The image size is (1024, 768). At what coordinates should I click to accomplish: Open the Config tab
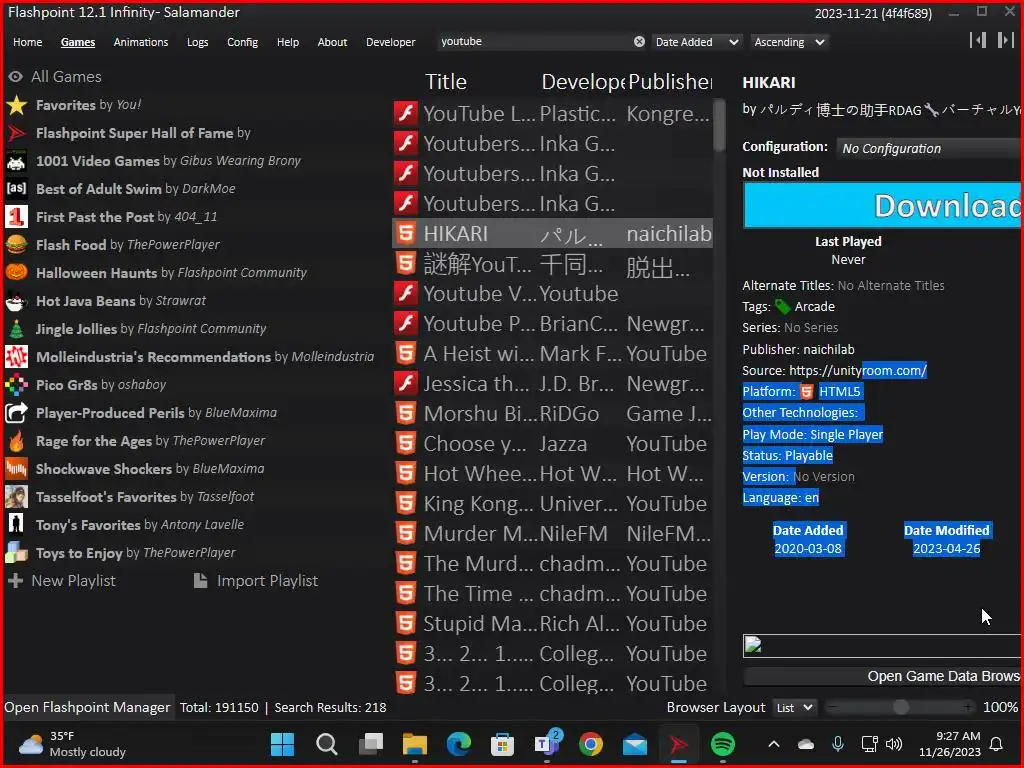point(242,42)
